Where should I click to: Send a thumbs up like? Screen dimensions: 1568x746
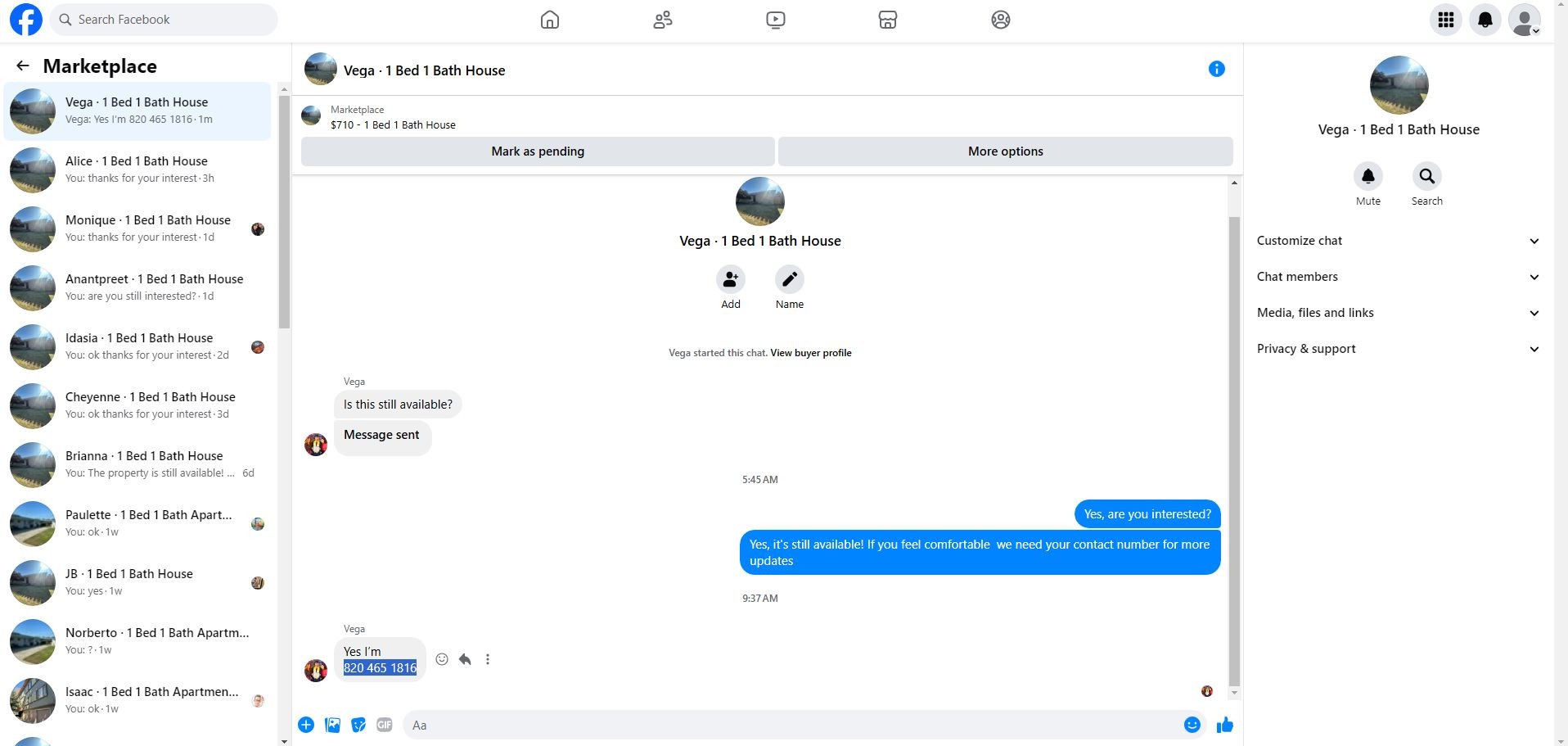pos(1225,725)
